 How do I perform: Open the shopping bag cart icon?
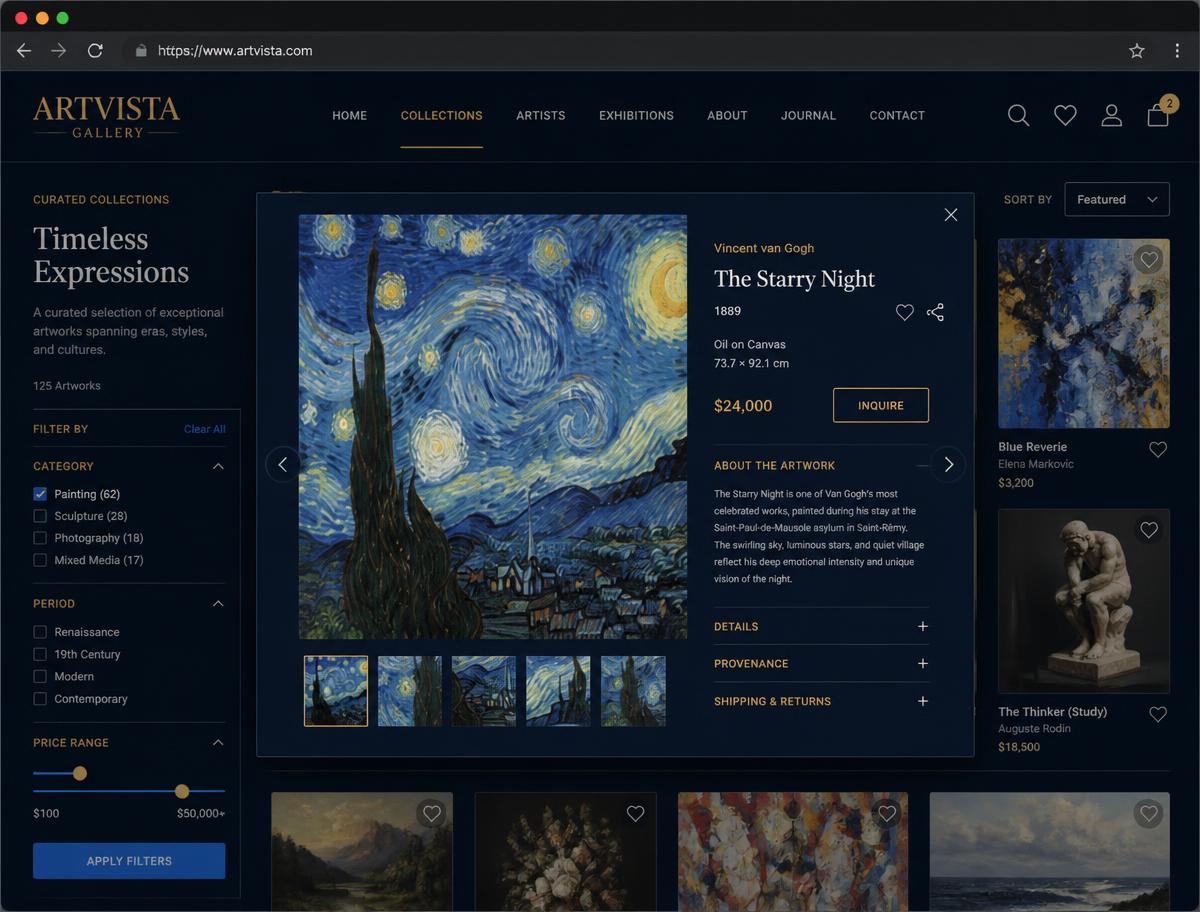point(1158,115)
